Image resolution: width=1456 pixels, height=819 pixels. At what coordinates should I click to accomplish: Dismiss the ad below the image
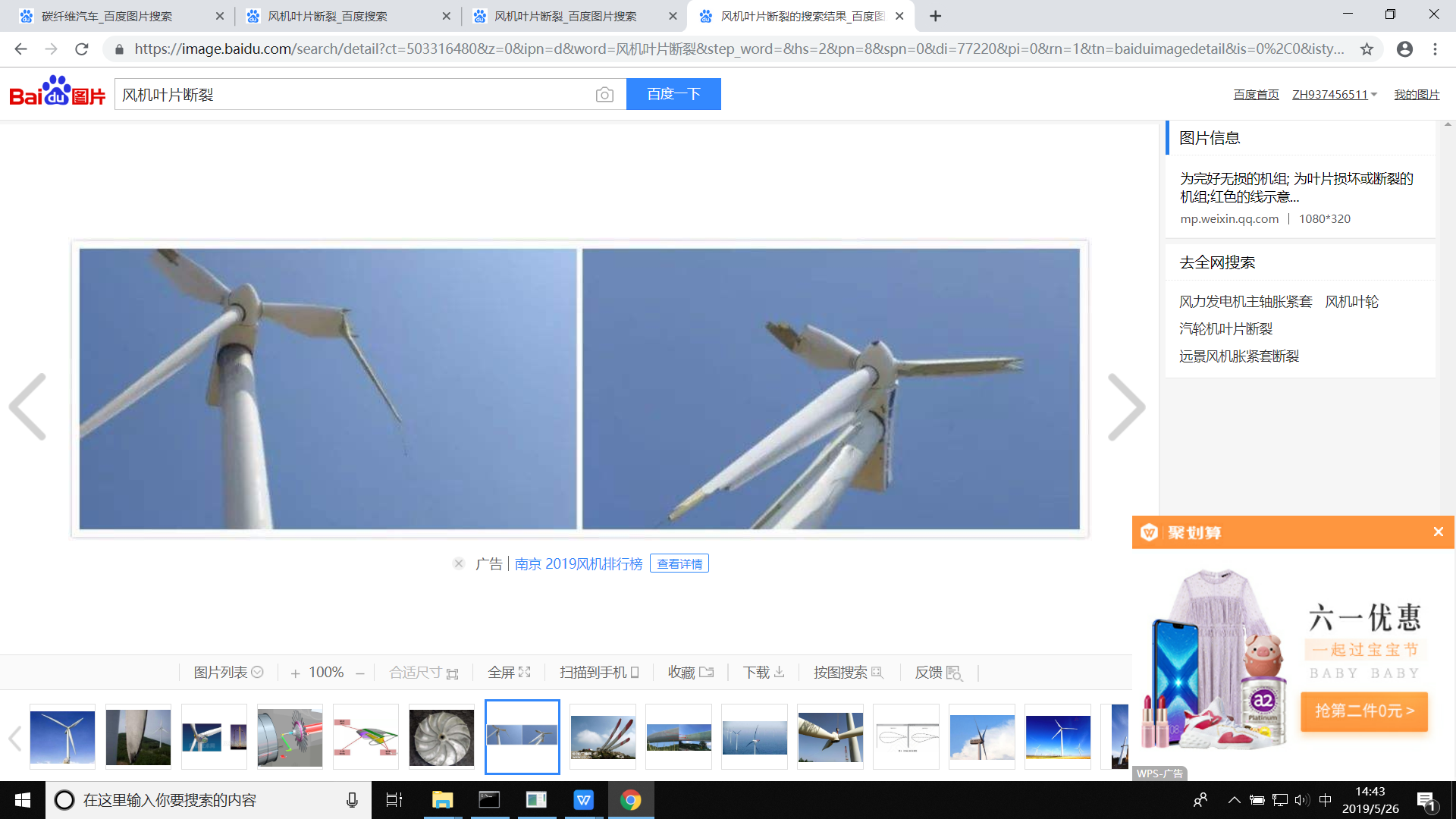tap(458, 563)
